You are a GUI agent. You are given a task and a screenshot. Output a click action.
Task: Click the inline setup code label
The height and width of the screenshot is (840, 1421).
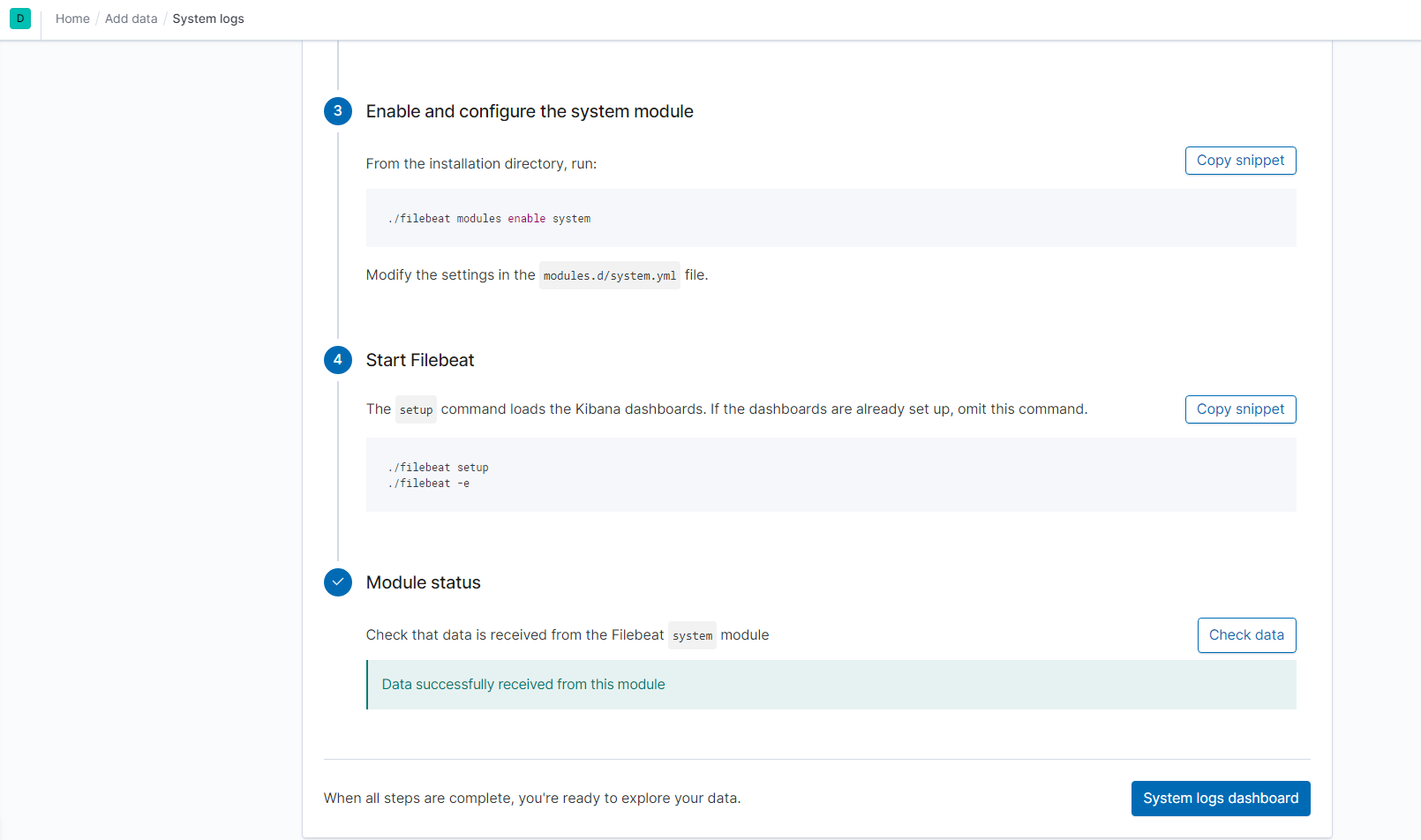click(416, 410)
